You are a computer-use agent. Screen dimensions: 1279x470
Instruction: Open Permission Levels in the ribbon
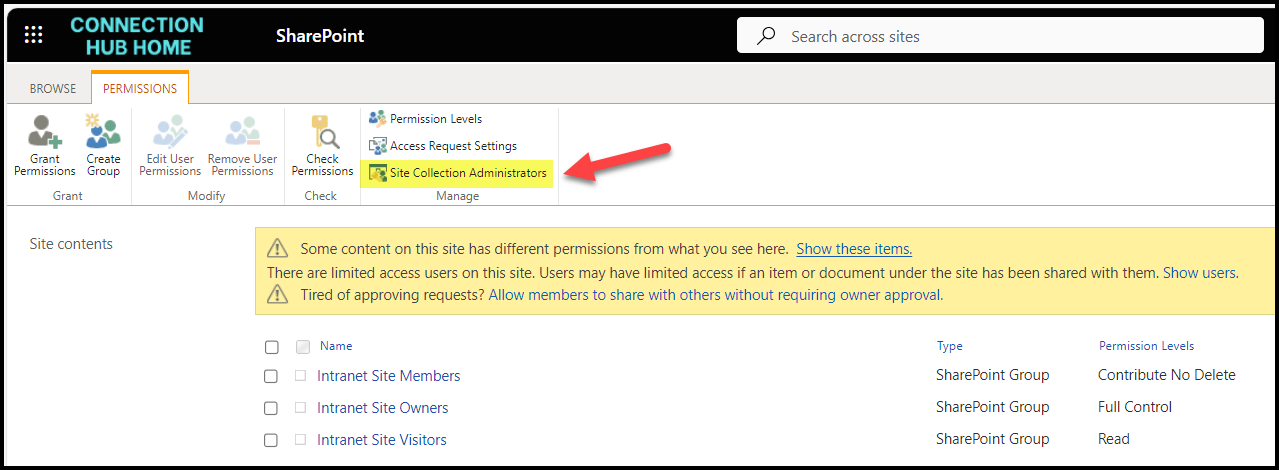435,119
